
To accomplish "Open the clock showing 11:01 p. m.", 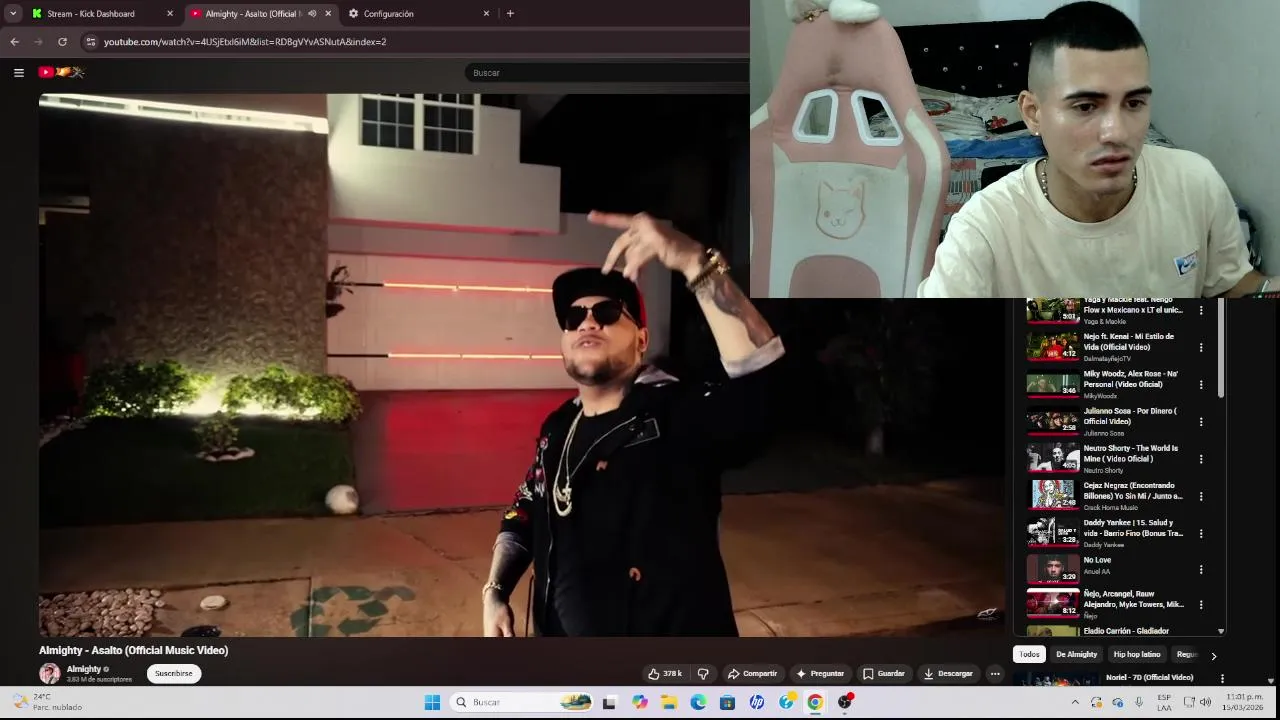I will [1245, 702].
